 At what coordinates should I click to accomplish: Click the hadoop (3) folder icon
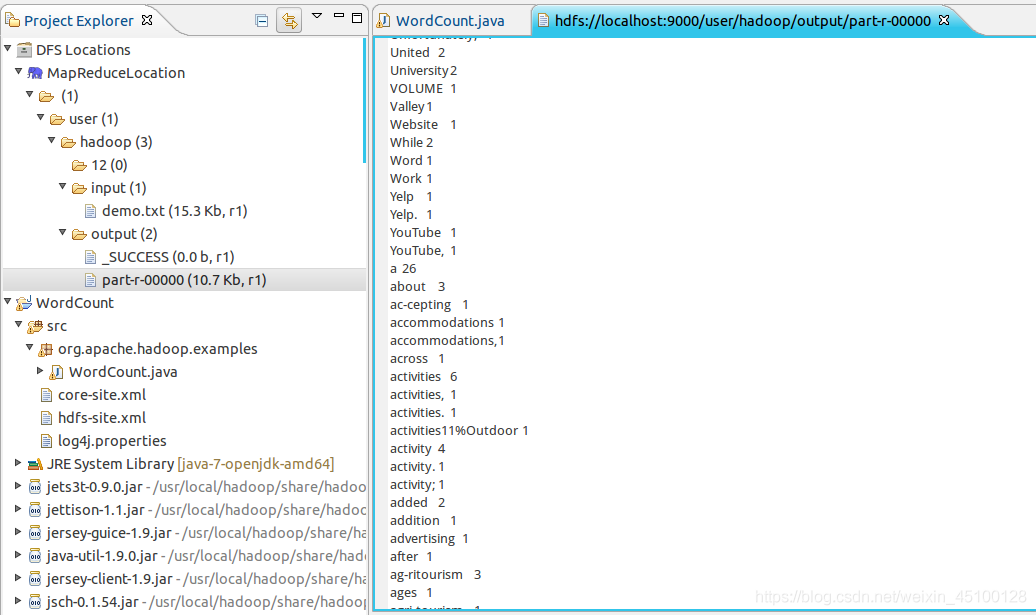click(68, 142)
